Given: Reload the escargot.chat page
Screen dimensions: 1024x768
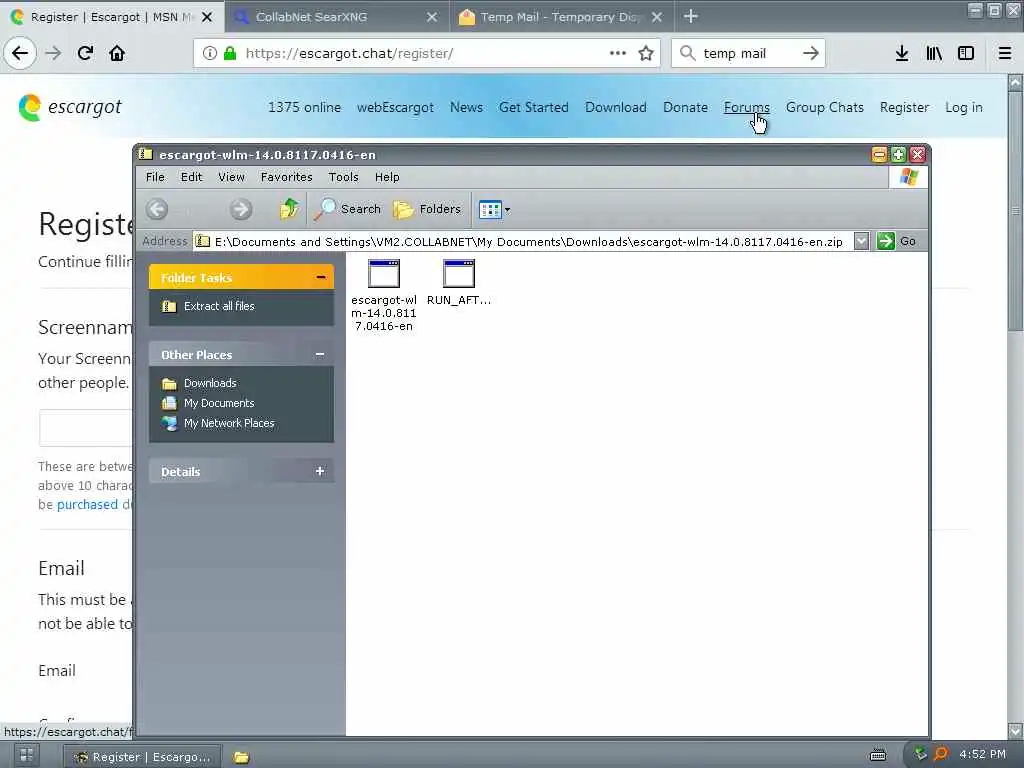Looking at the screenshot, I should pyautogui.click(x=85, y=53).
